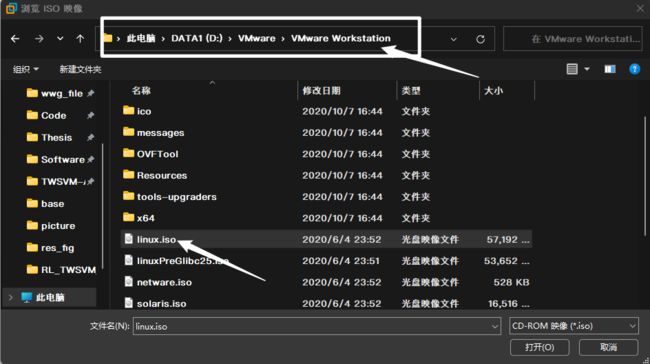Select DATA1 (D:) in the address path
The height and width of the screenshot is (364, 650).
coord(197,38)
